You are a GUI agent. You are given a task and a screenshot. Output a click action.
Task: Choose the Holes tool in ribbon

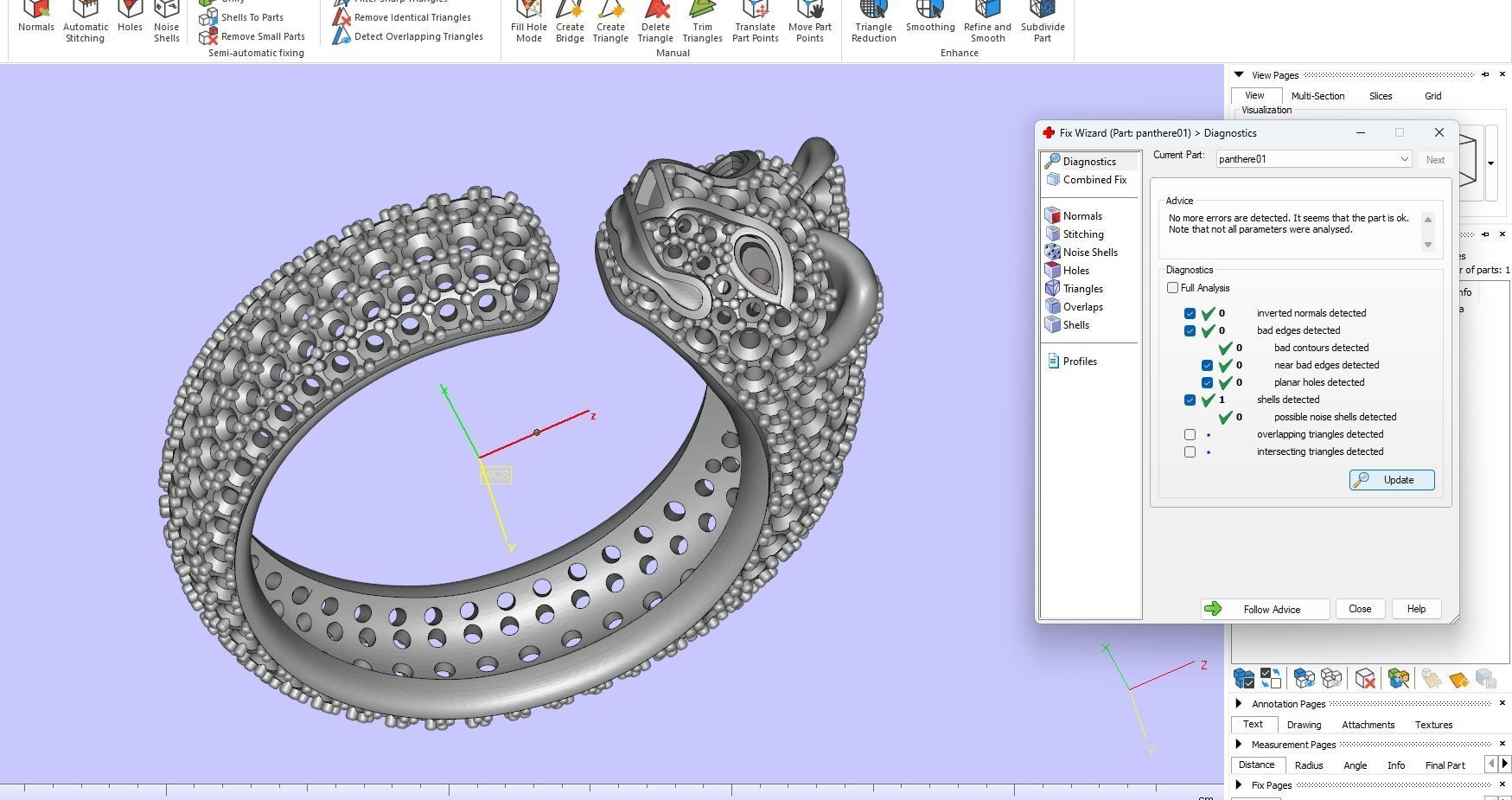pyautogui.click(x=130, y=17)
